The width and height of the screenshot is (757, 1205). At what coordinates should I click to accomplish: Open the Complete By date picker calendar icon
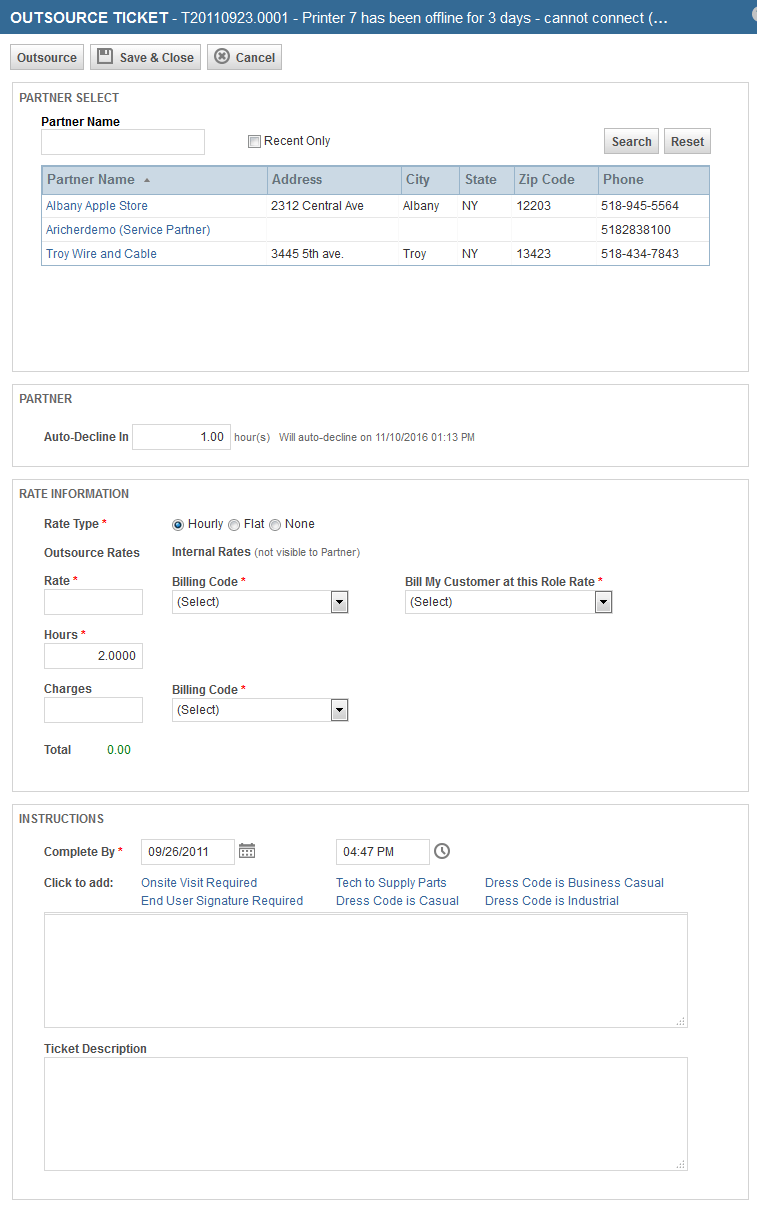point(247,851)
